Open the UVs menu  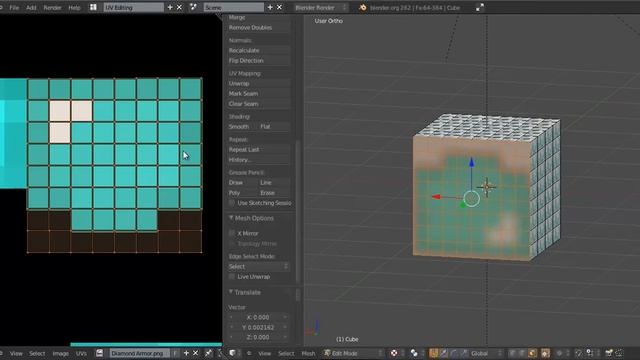[x=81, y=353]
